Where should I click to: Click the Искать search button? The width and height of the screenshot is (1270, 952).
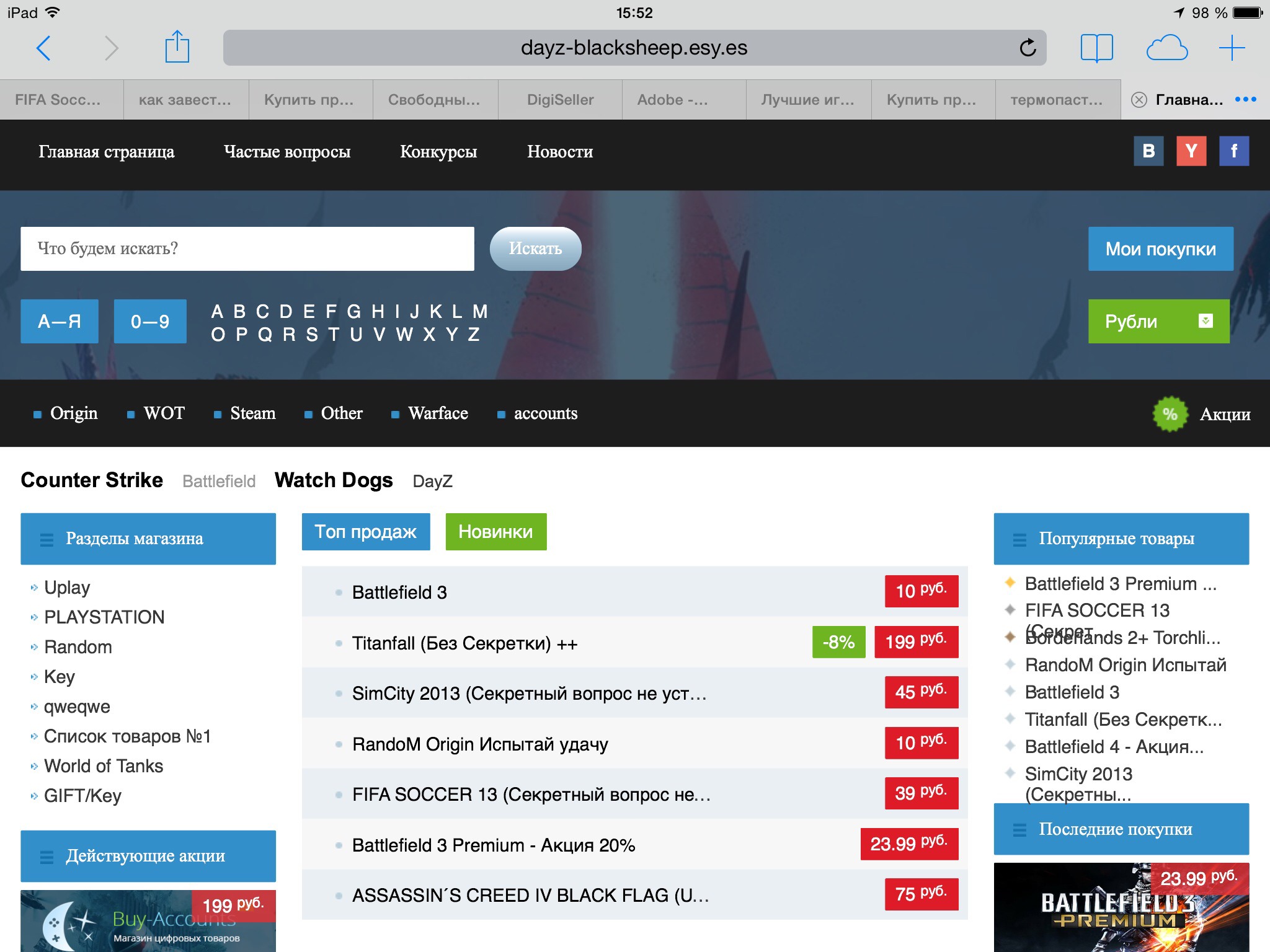point(535,249)
